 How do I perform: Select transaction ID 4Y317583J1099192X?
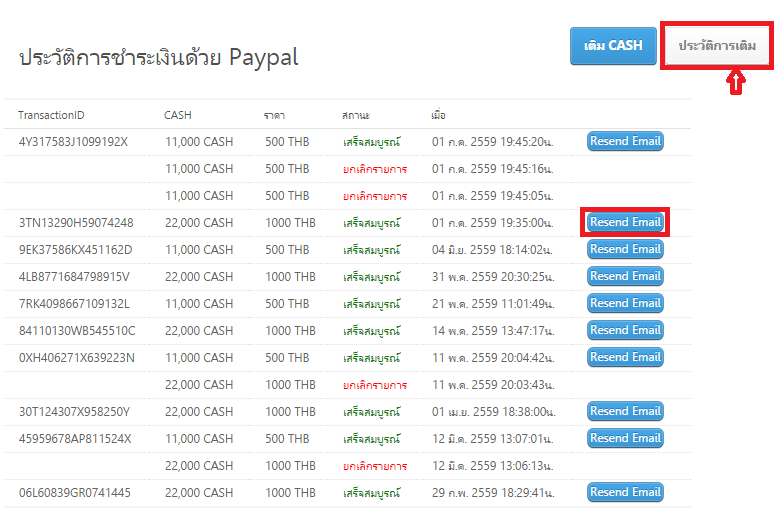click(x=73, y=142)
